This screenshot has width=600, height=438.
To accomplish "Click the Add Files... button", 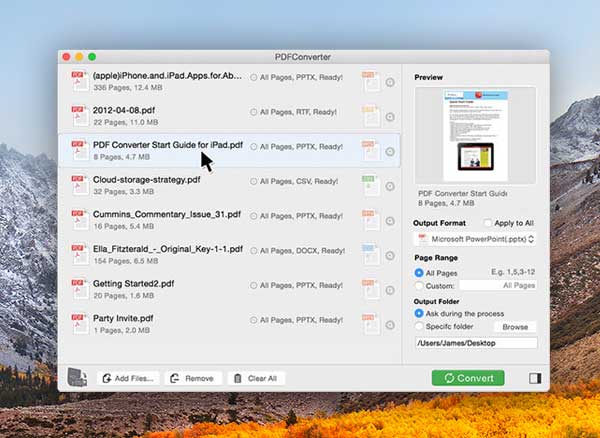I will click(x=128, y=378).
